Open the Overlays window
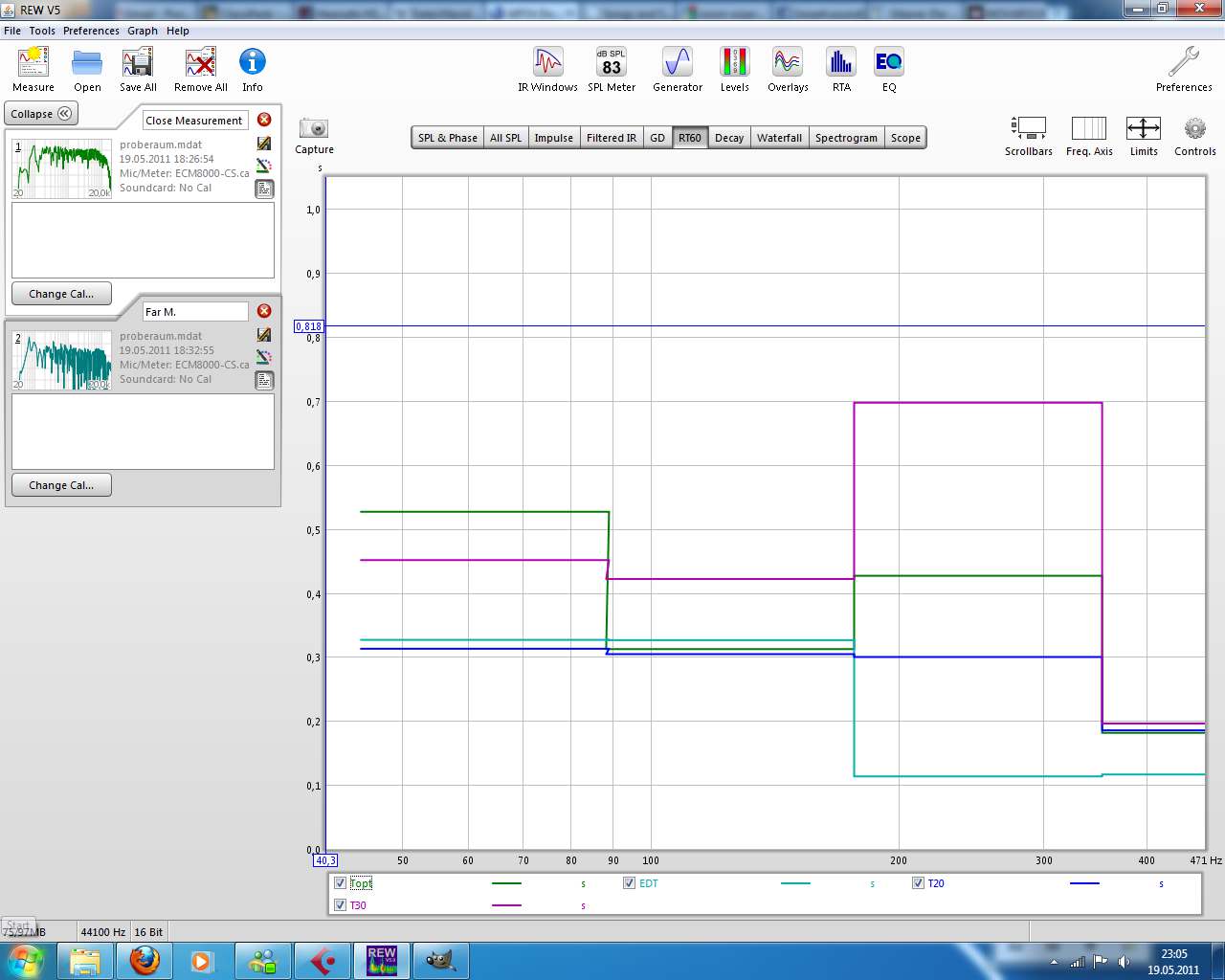Image resolution: width=1225 pixels, height=980 pixels. pos(788,63)
